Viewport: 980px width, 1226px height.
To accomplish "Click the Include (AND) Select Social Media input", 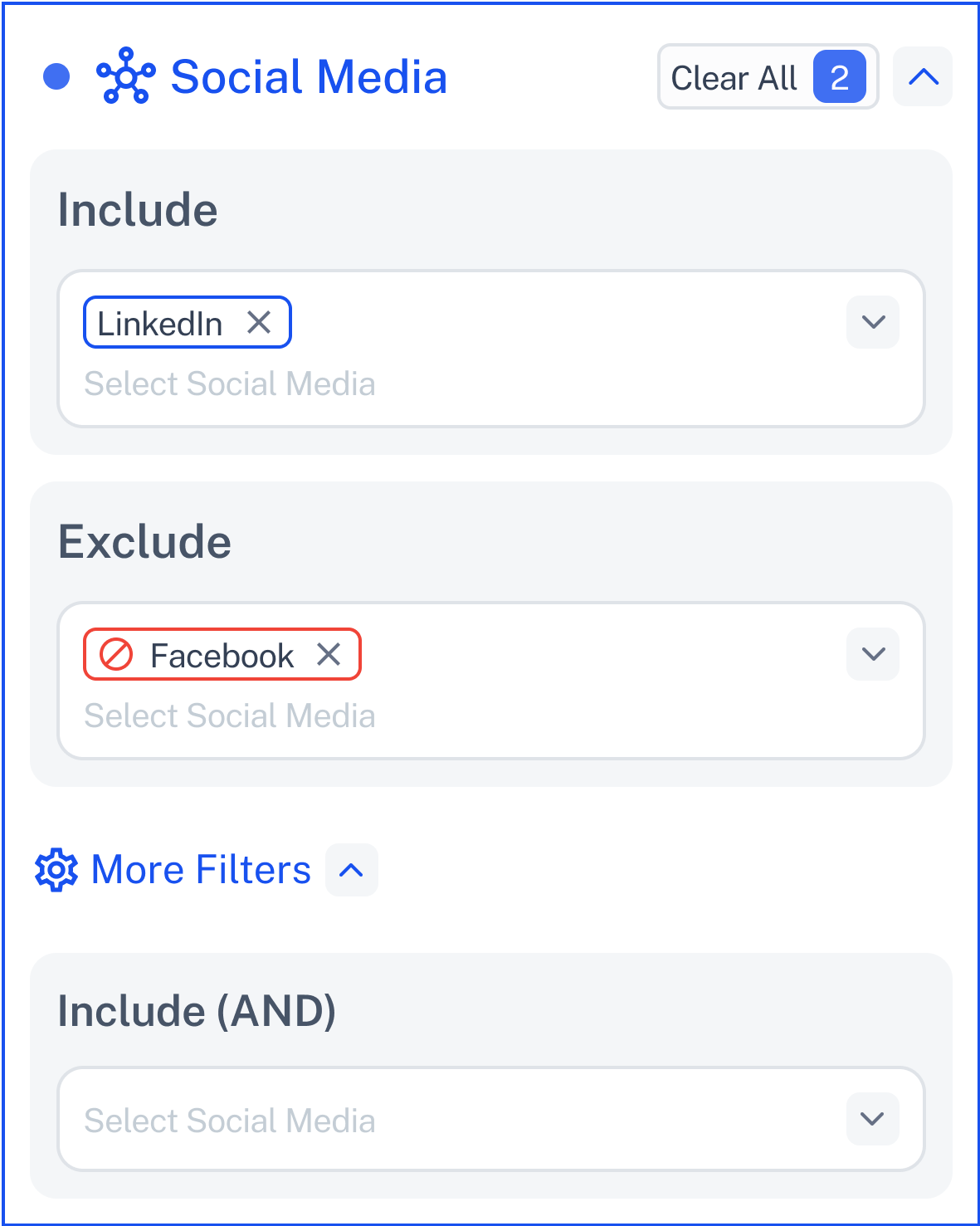I will [x=491, y=1119].
